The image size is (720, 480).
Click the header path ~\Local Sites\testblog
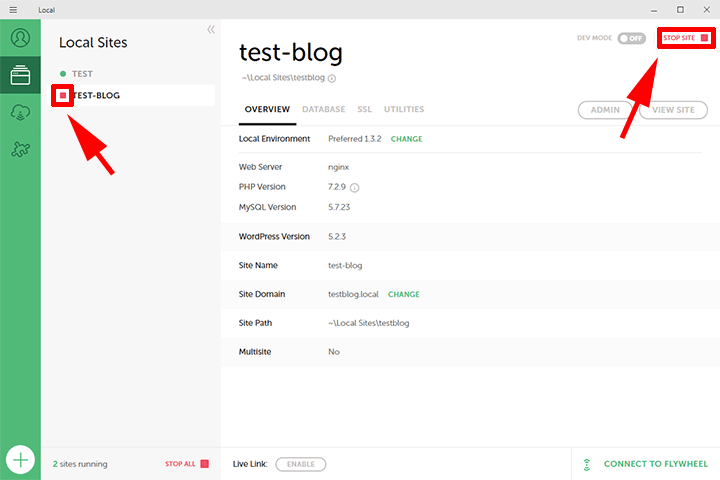click(283, 78)
